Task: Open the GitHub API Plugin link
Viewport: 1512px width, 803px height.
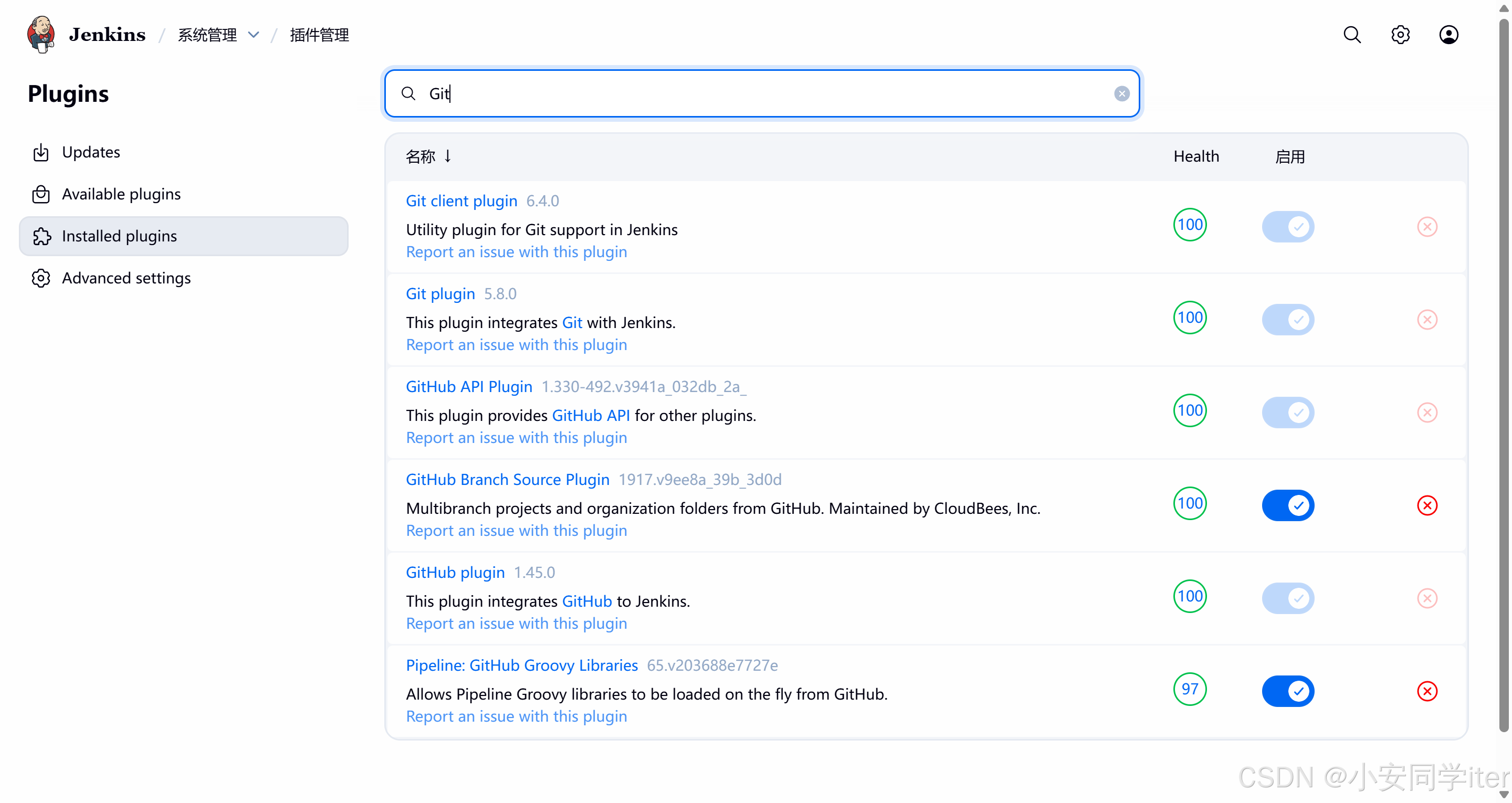Action: [468, 386]
